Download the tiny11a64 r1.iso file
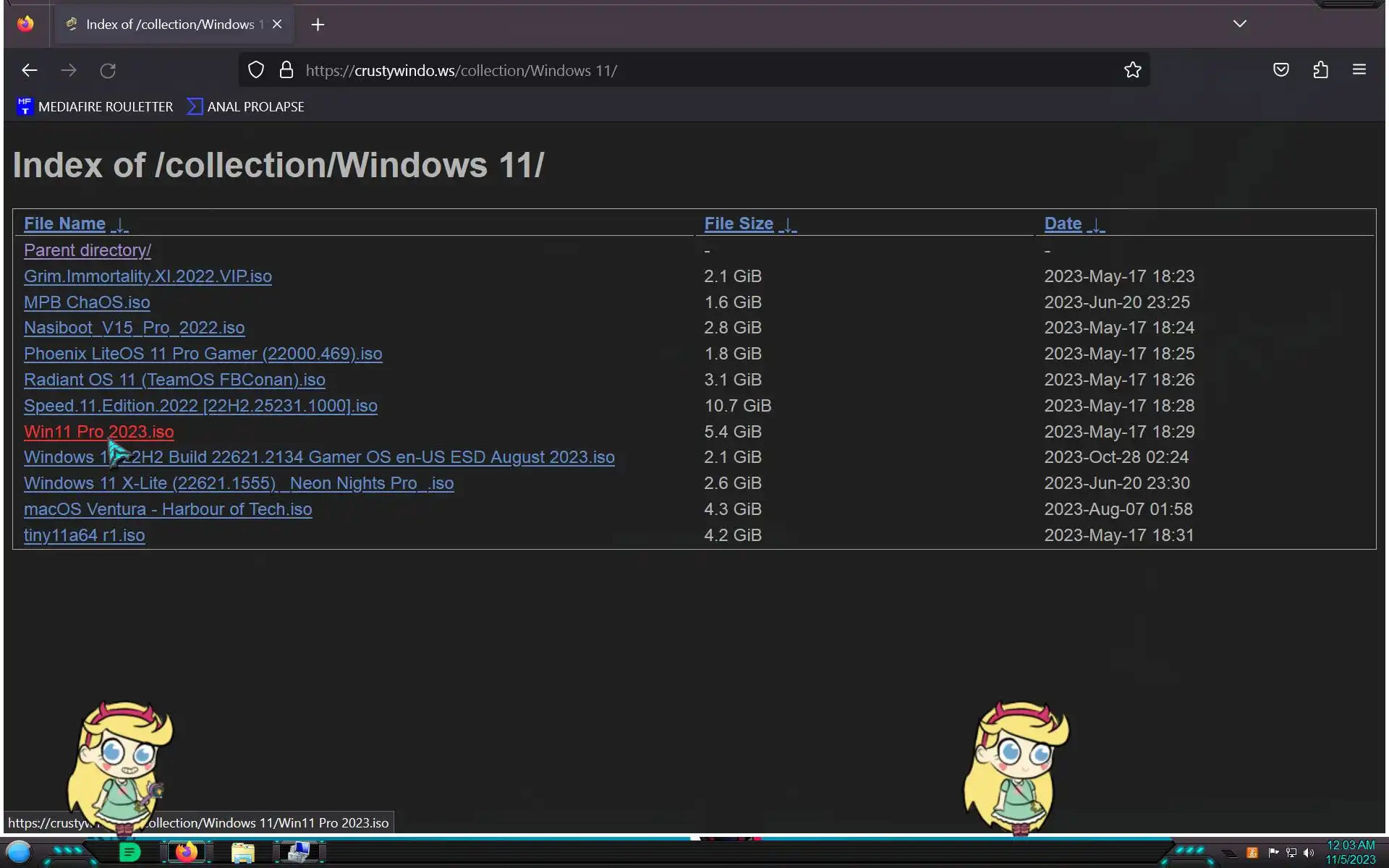 click(x=84, y=535)
